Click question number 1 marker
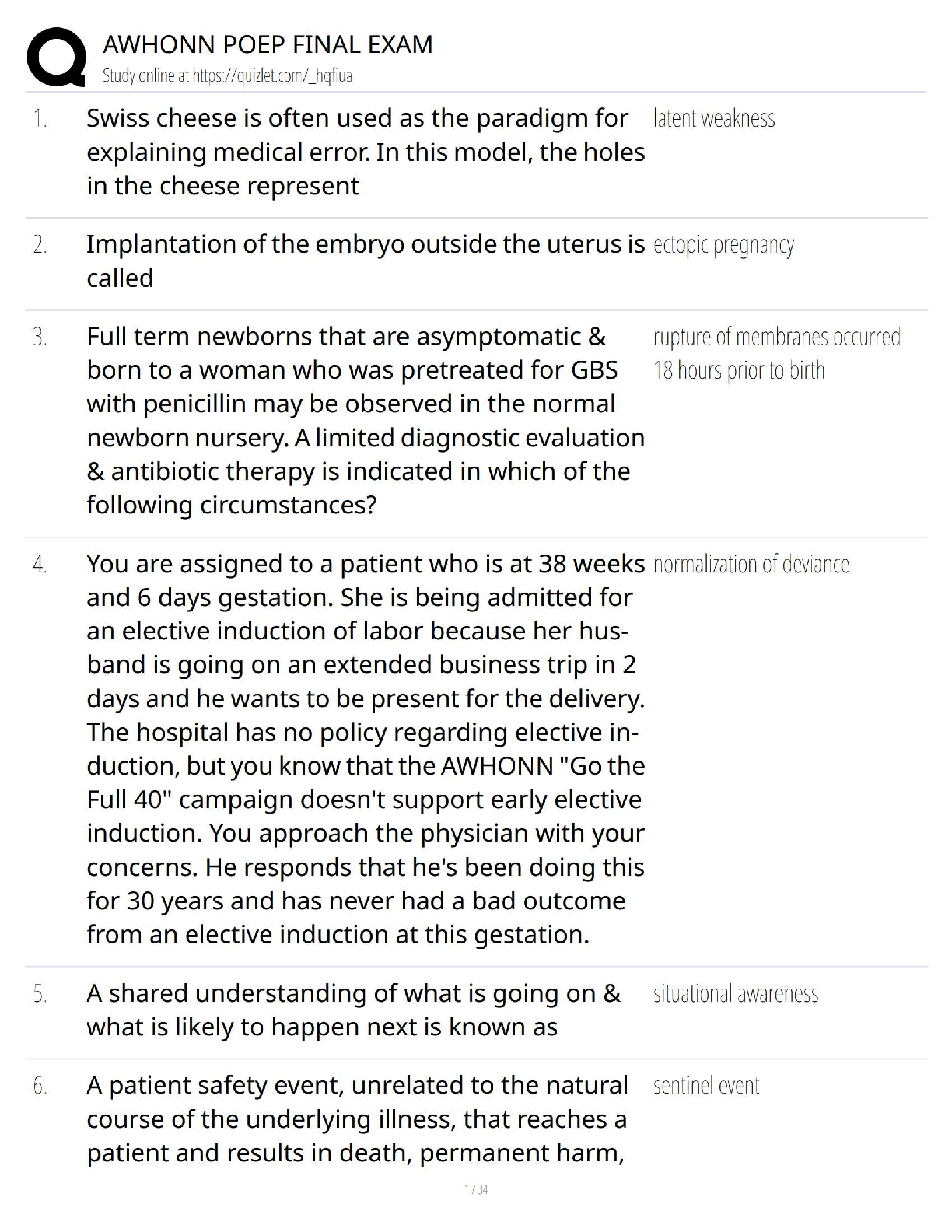This screenshot has width=952, height=1232. pyautogui.click(x=40, y=119)
